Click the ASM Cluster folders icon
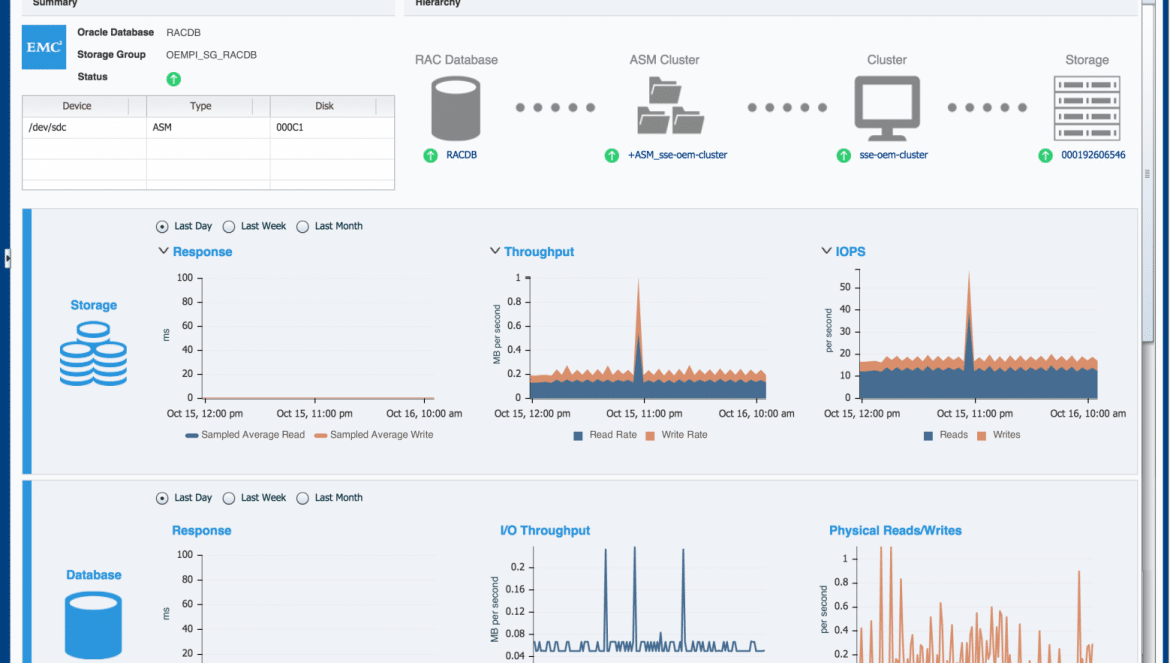This screenshot has width=1170, height=663. 671,105
